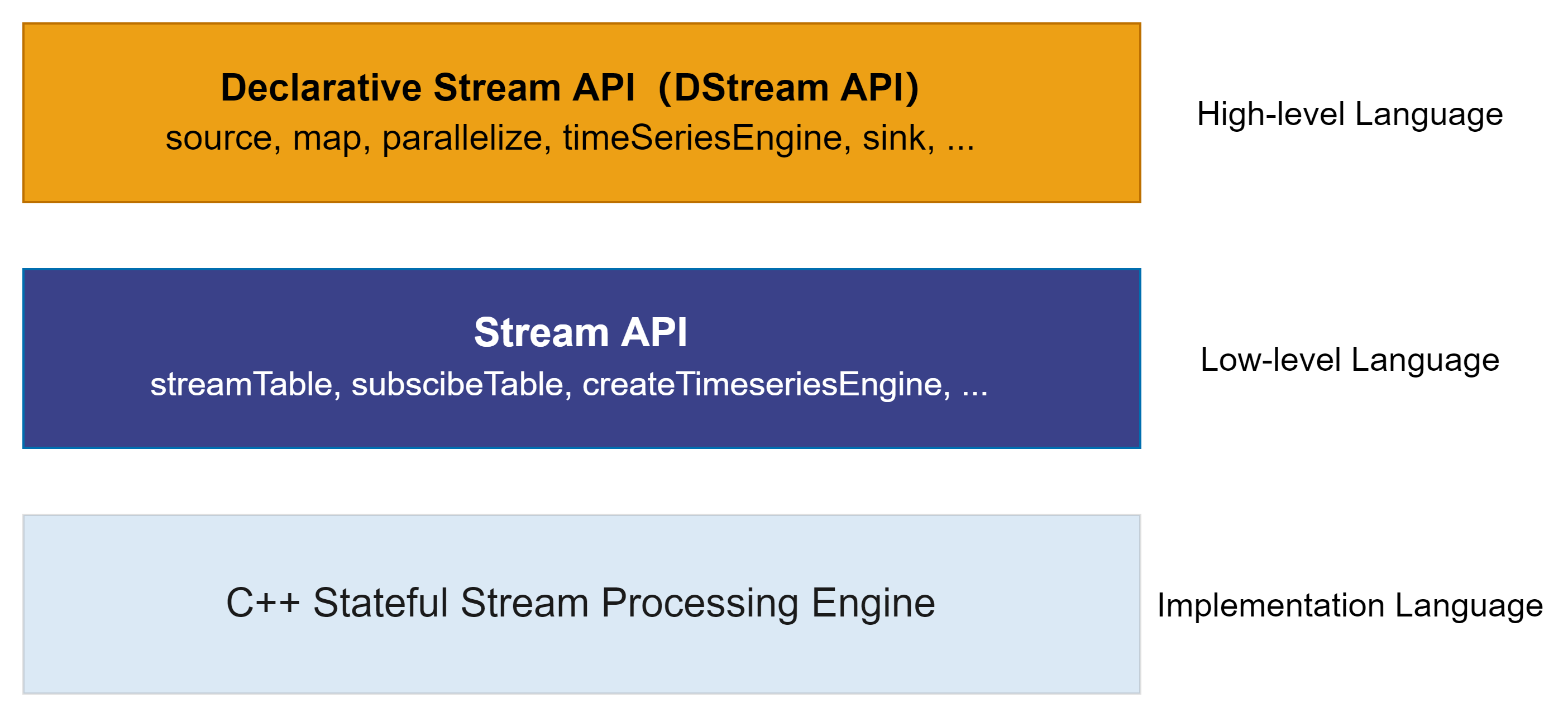The width and height of the screenshot is (1568, 717).
Task: Click the "Implementation Language" label
Action: pos(1350,606)
